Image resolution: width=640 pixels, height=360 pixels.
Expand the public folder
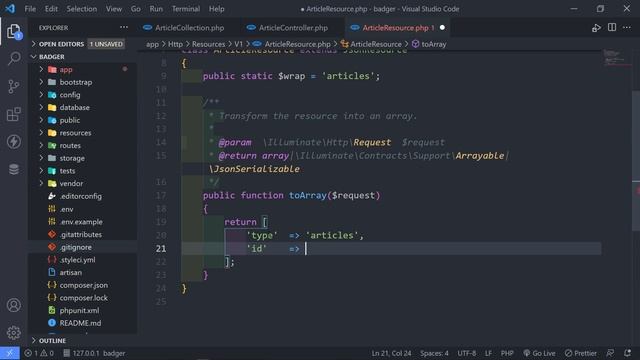pyautogui.click(x=69, y=120)
